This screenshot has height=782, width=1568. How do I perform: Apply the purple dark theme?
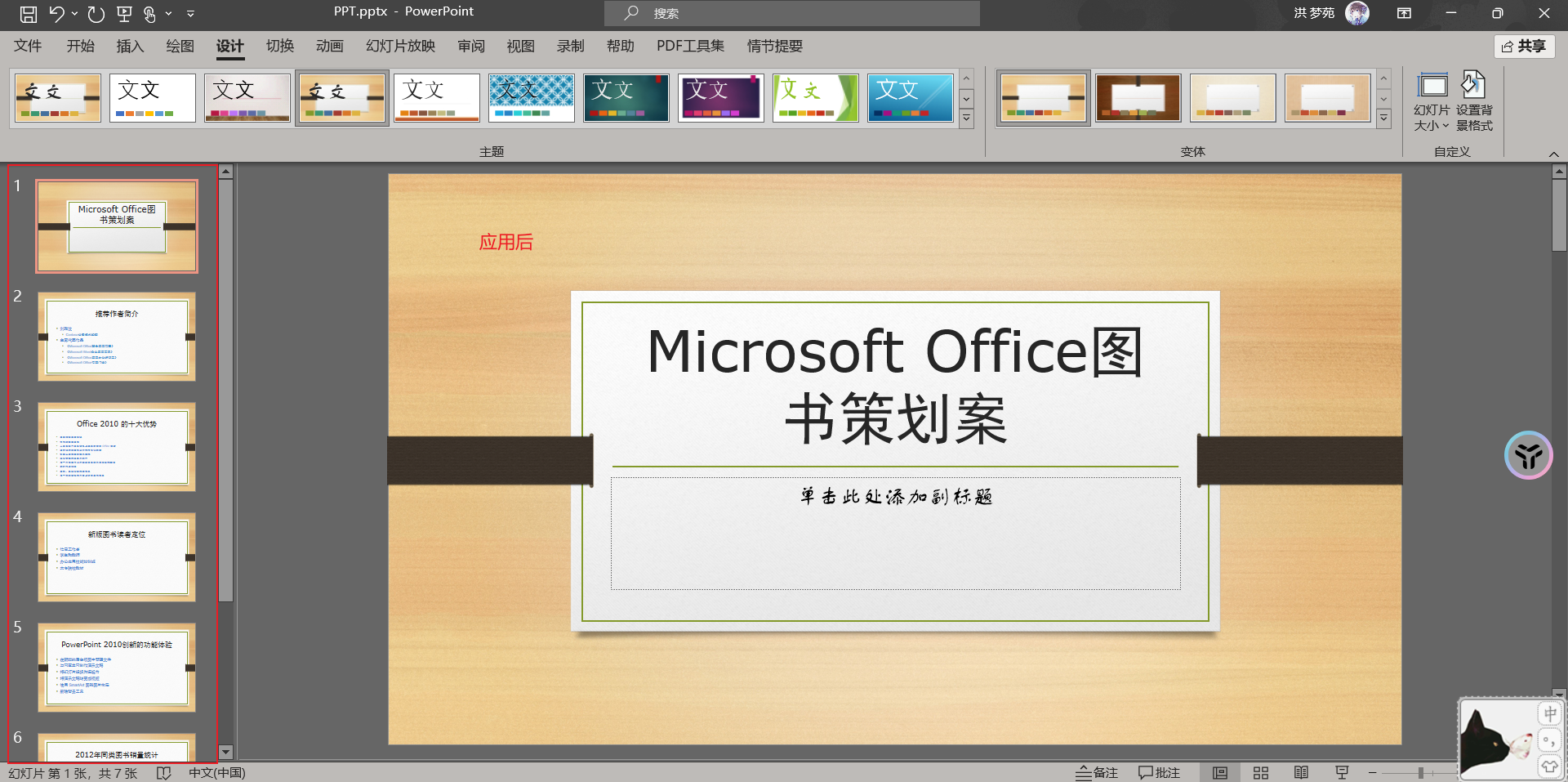point(721,98)
